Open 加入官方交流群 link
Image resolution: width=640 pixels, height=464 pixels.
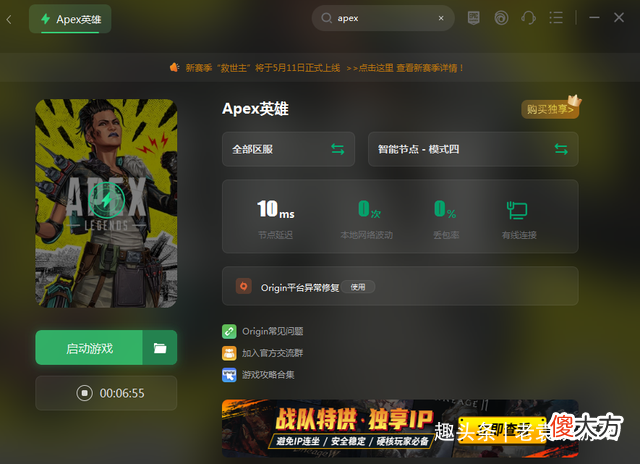tap(273, 353)
